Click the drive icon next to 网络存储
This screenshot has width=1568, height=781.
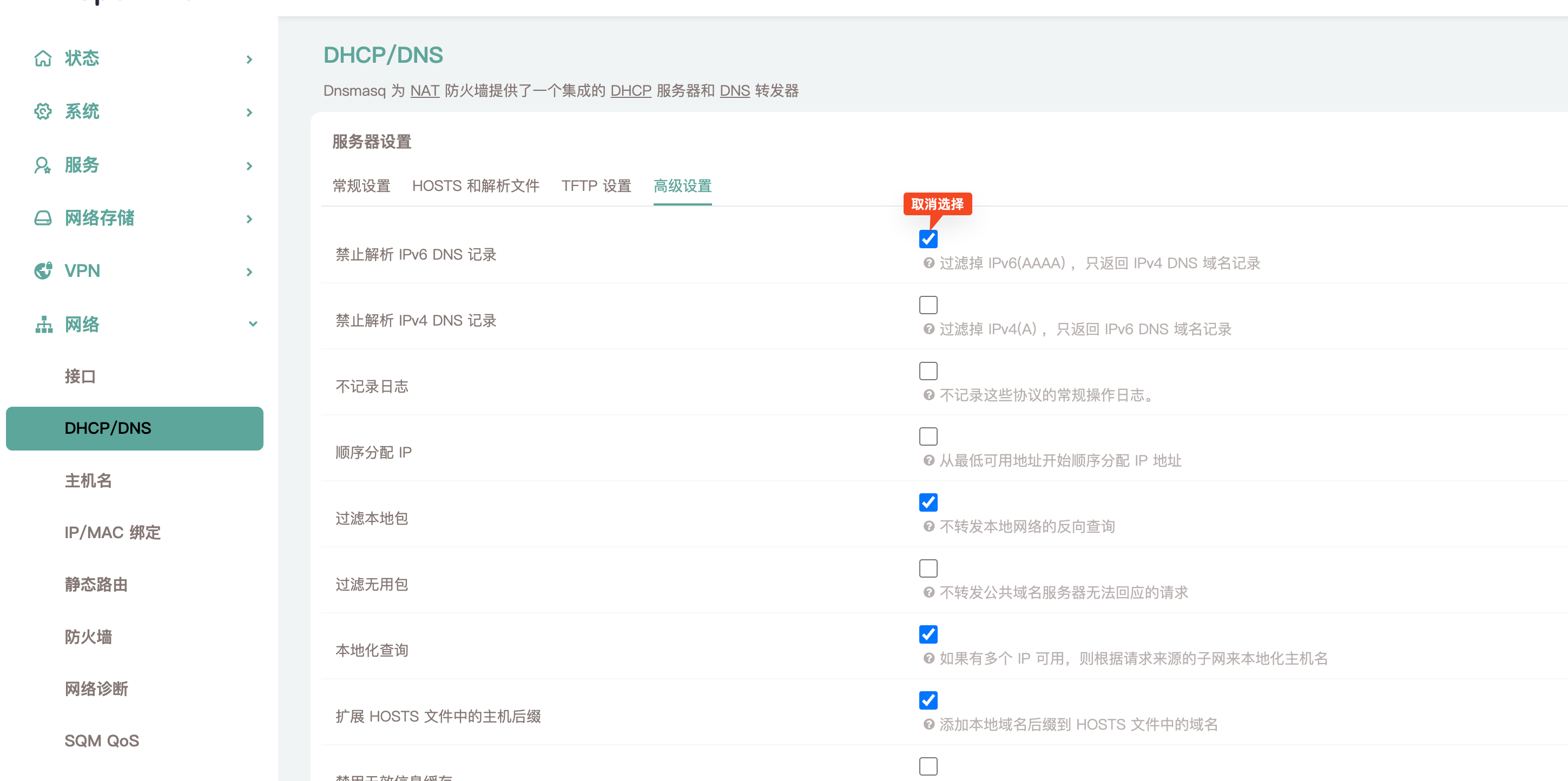pyautogui.click(x=43, y=218)
